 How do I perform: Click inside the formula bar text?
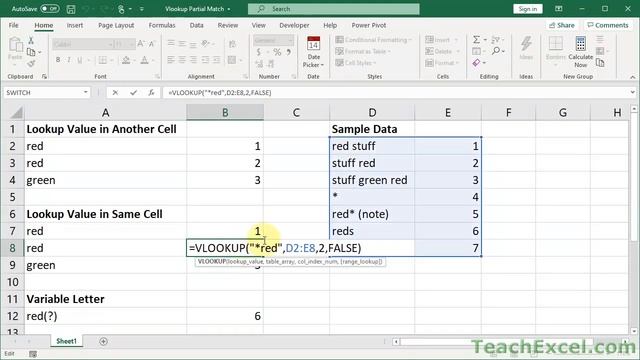point(220,93)
